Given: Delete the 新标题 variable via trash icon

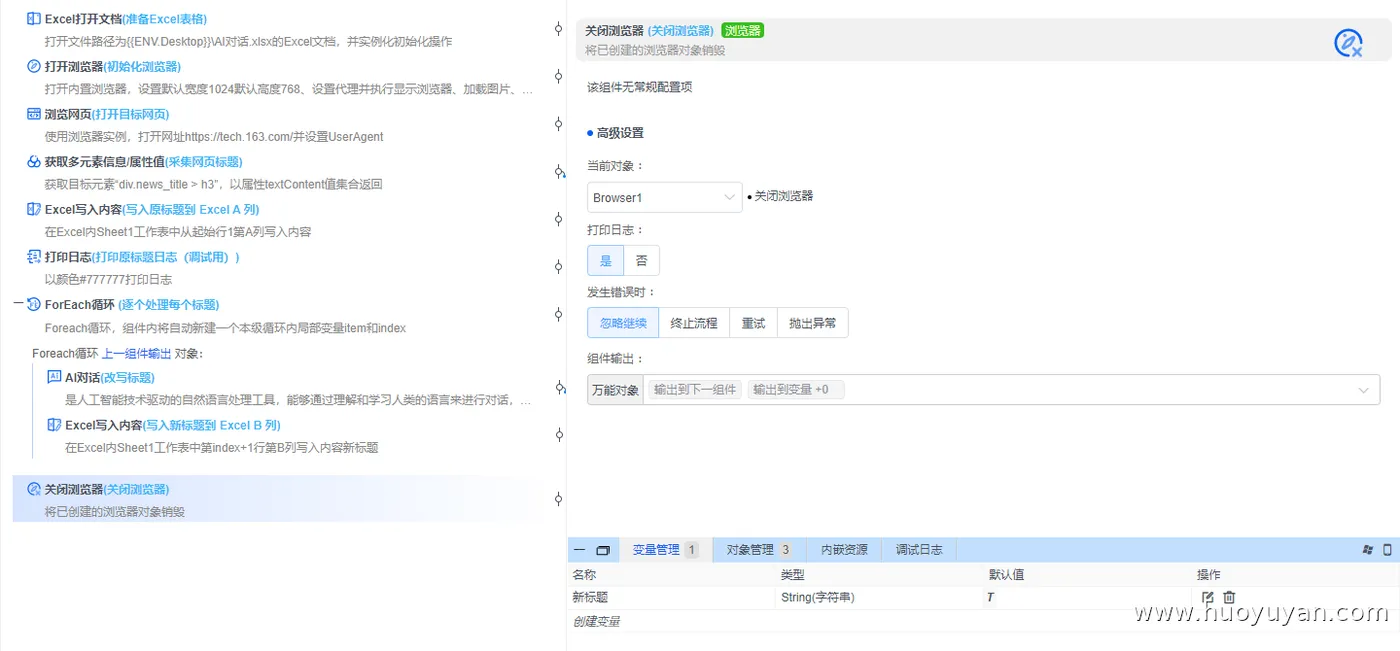Looking at the screenshot, I should (1229, 597).
